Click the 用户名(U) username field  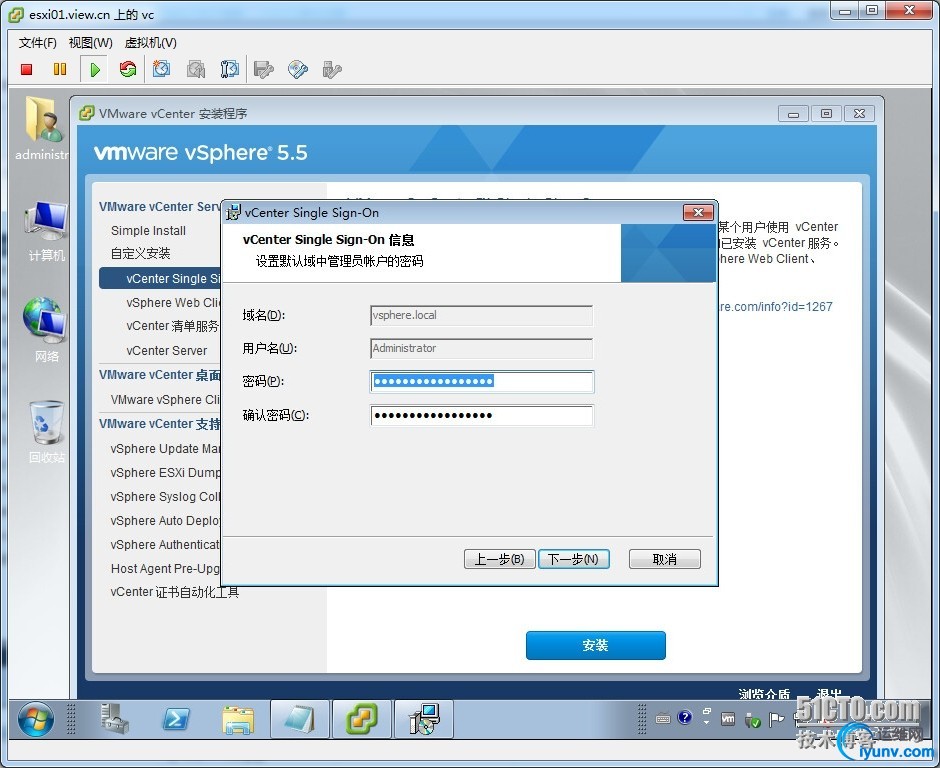point(481,348)
